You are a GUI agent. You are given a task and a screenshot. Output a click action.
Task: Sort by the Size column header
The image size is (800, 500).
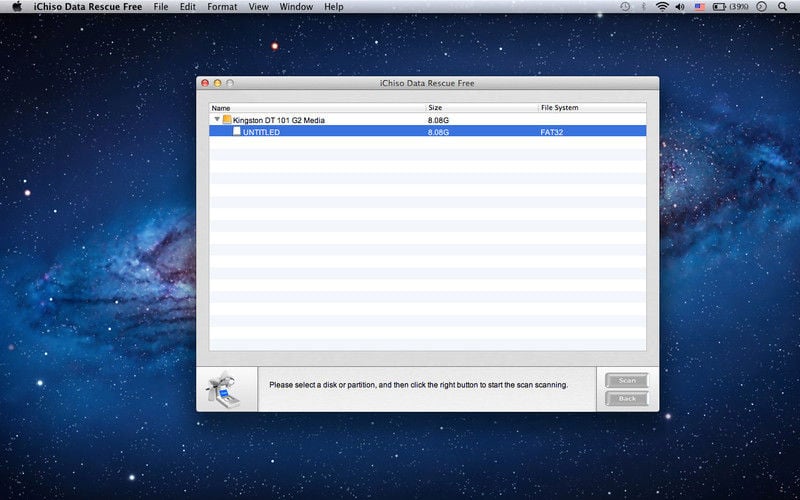pos(482,108)
